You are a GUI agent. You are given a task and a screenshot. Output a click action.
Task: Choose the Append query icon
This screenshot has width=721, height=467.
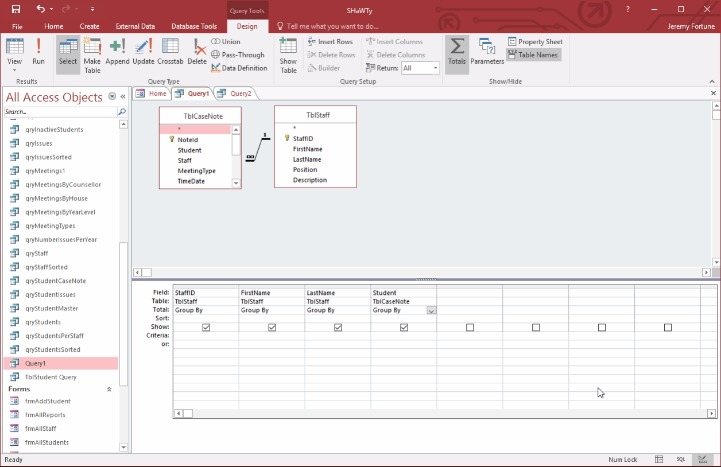[x=117, y=51]
